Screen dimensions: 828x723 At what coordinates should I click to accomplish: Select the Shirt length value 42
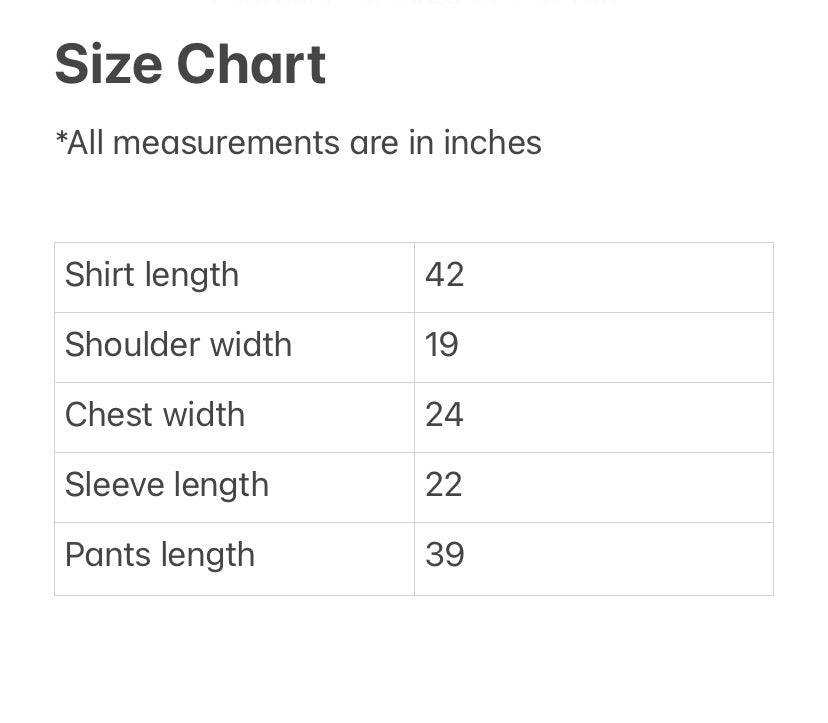click(444, 275)
